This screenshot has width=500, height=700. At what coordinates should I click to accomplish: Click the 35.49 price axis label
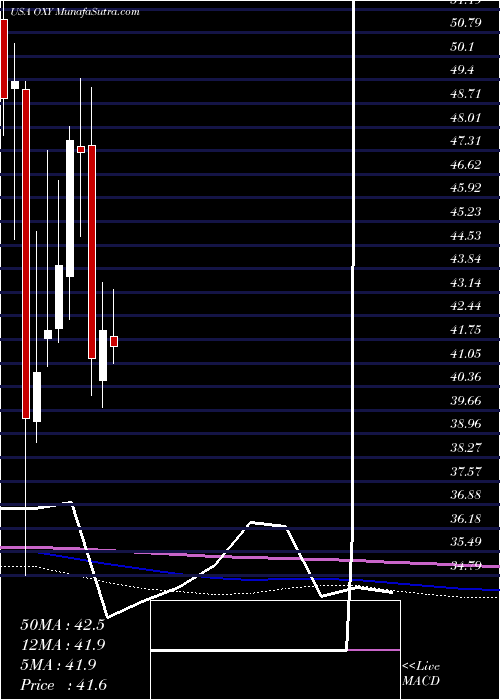pos(466,542)
